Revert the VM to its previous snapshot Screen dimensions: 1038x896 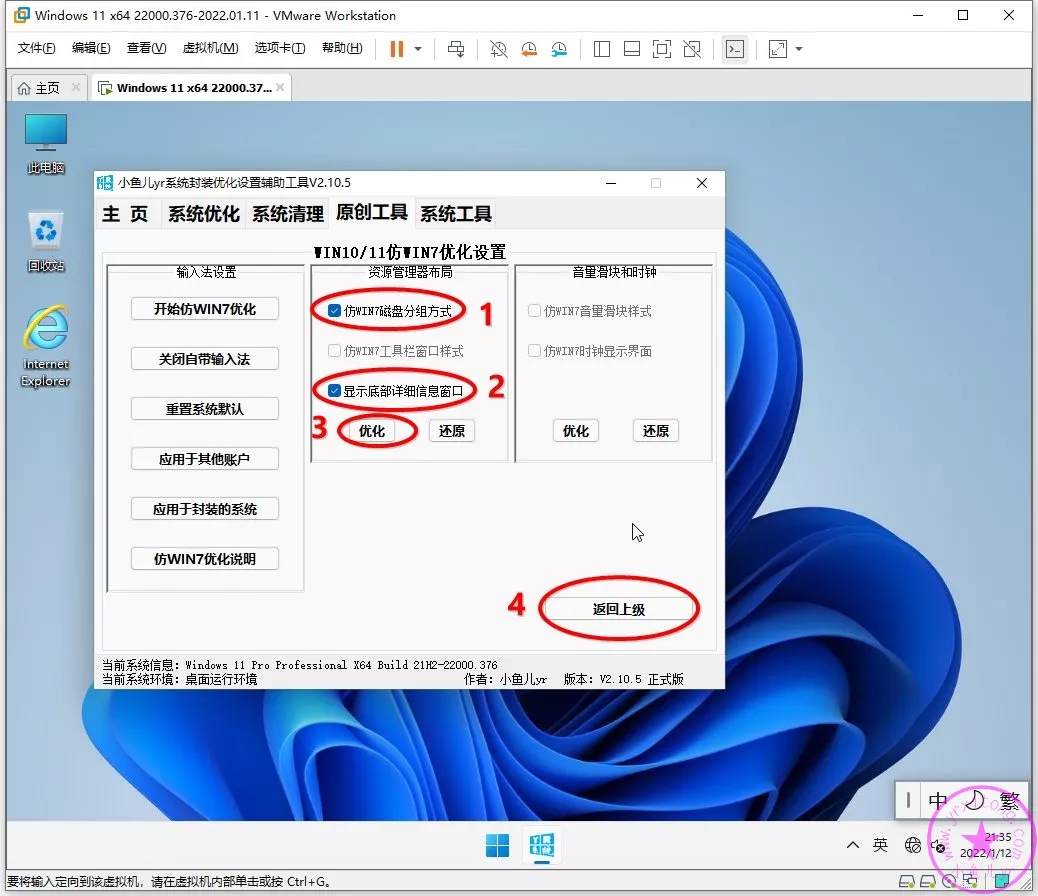[x=529, y=49]
